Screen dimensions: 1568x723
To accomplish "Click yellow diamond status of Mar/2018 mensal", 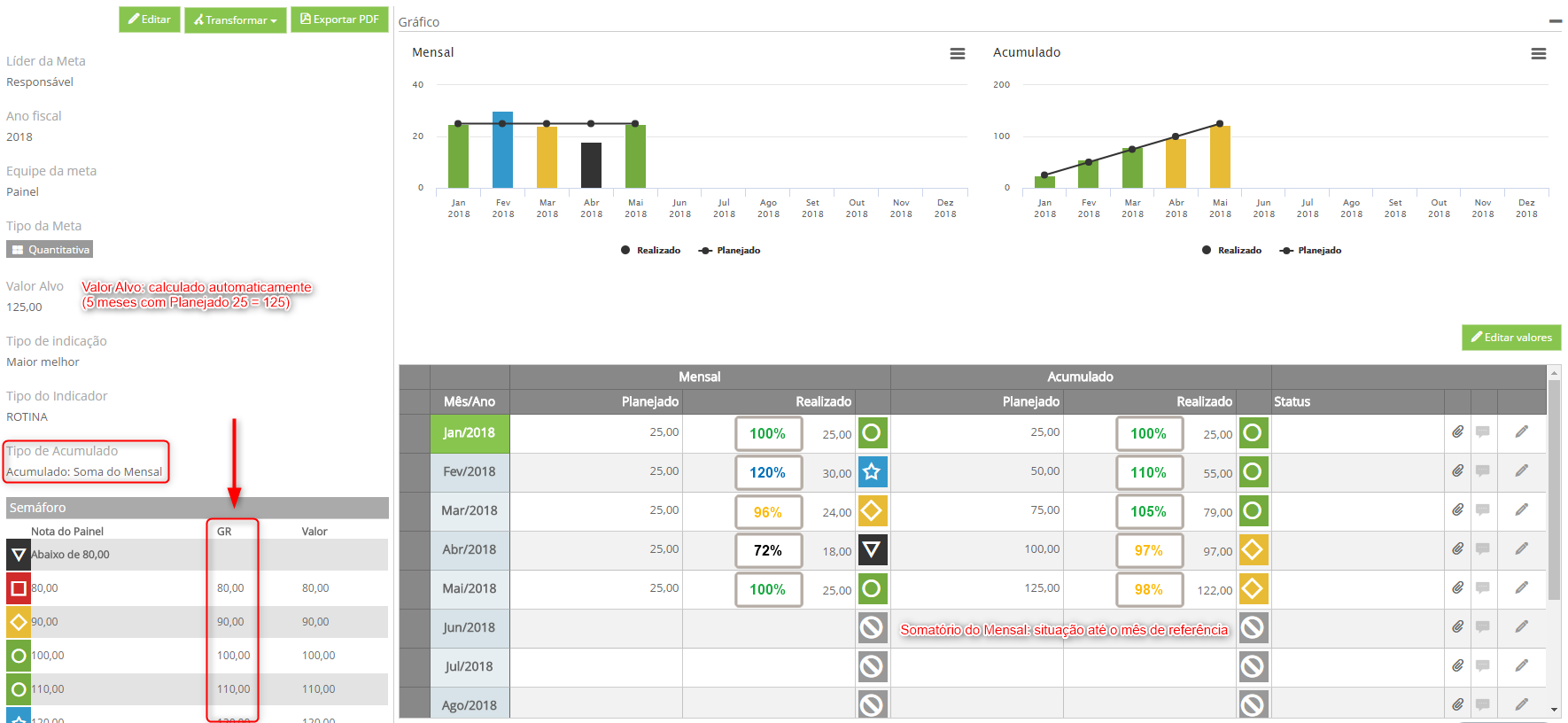I will 873,511.
